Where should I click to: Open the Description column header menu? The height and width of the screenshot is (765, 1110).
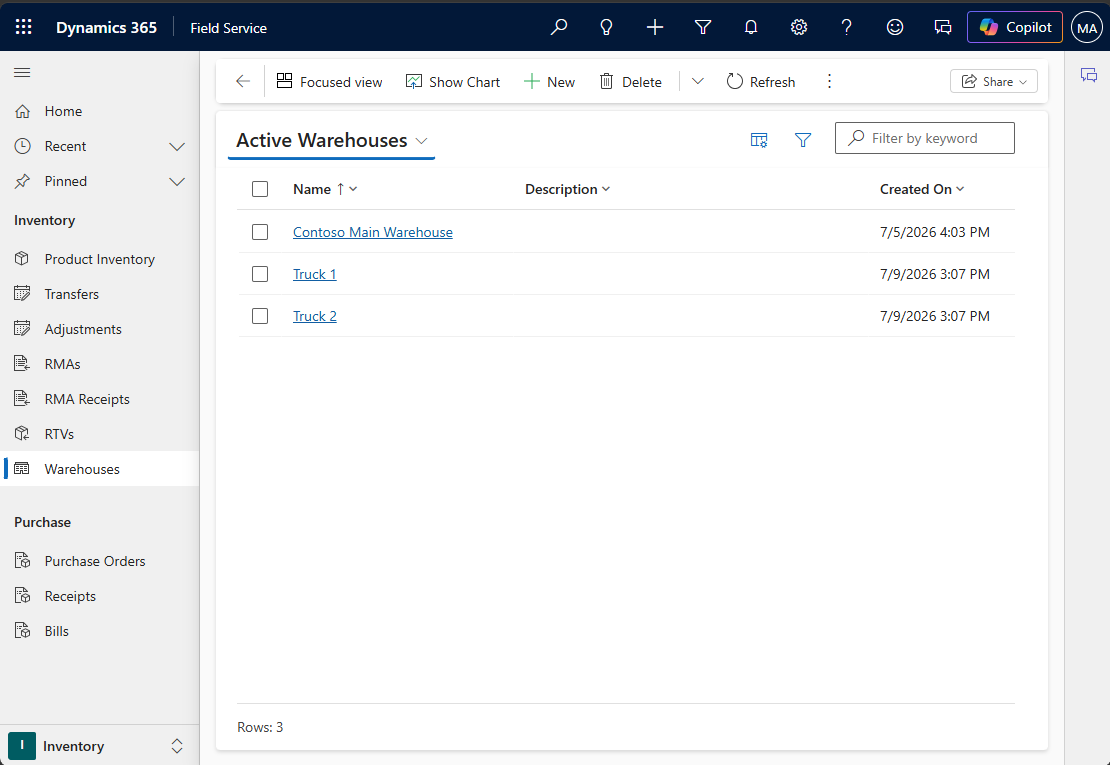pos(567,189)
